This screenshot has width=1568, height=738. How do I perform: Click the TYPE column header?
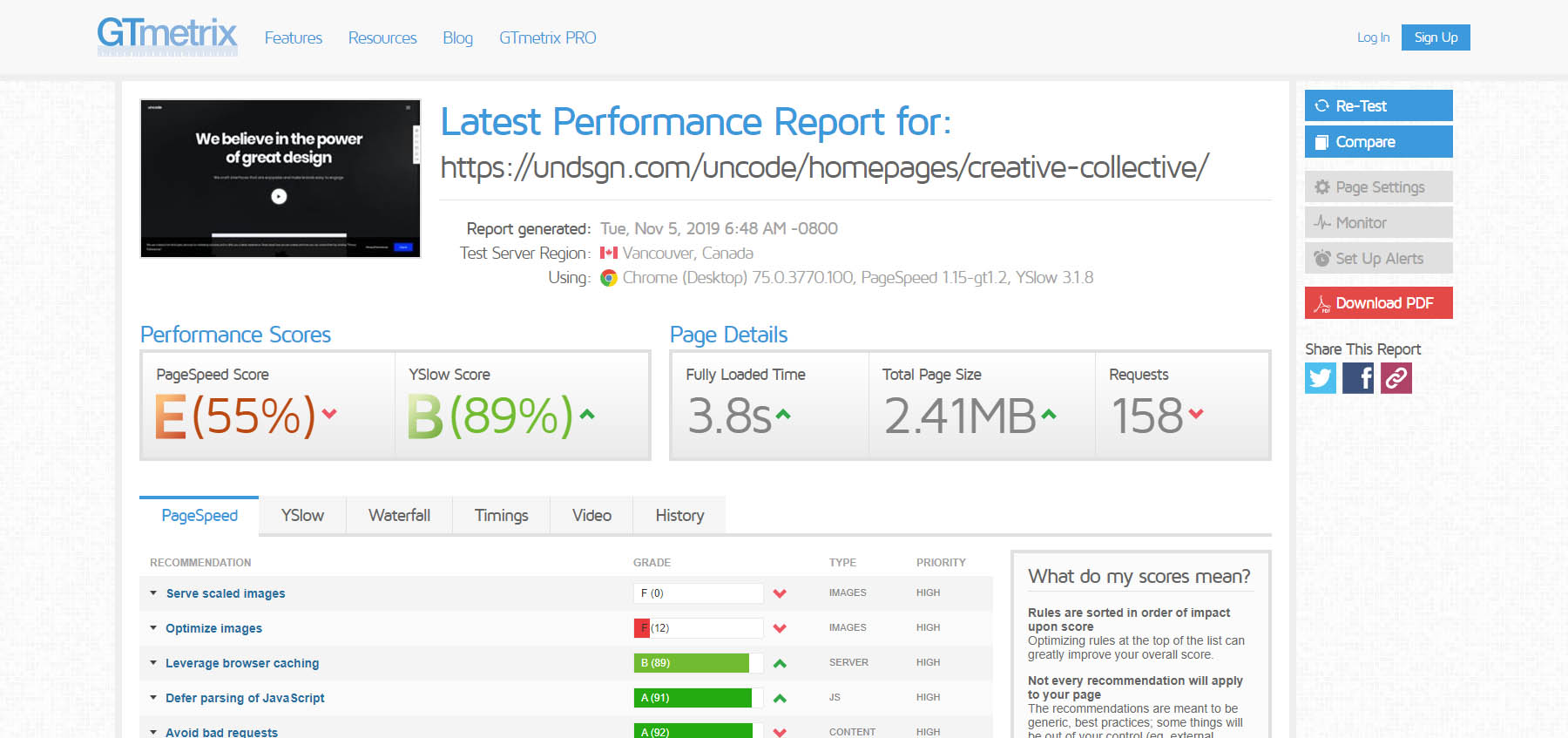coord(842,563)
